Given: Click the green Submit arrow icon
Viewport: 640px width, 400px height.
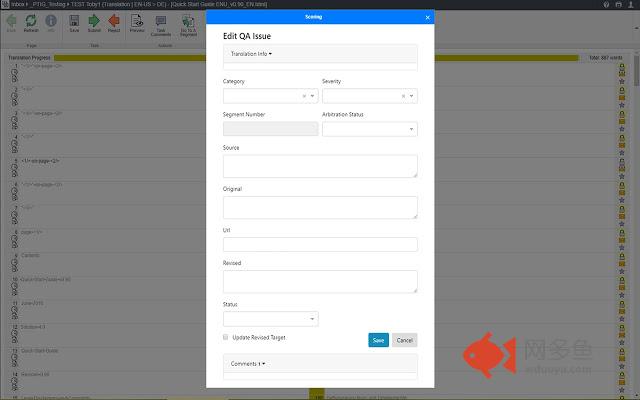Looking at the screenshot, I should tap(94, 20).
